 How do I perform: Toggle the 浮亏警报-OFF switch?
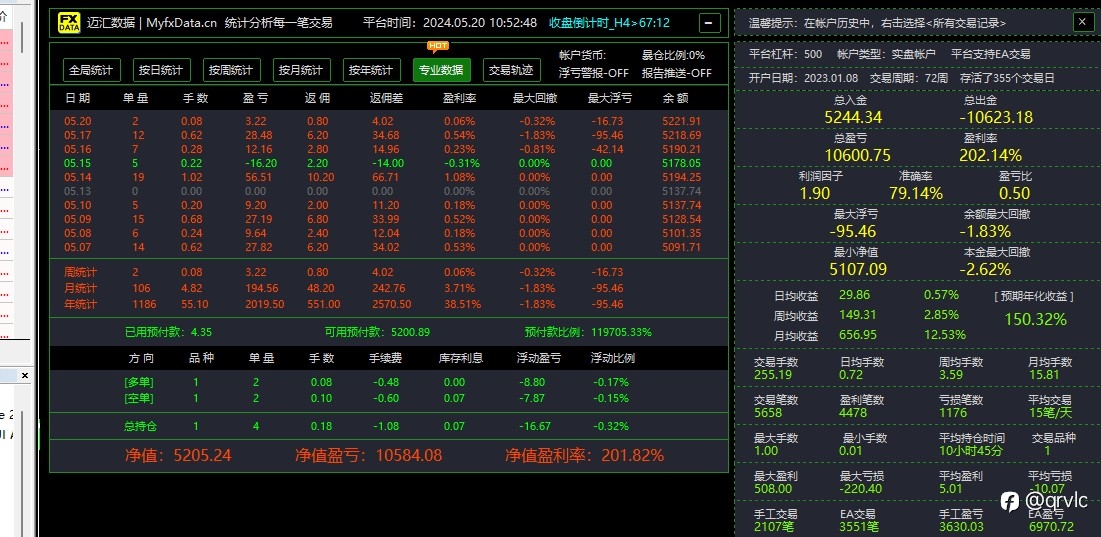tap(593, 72)
